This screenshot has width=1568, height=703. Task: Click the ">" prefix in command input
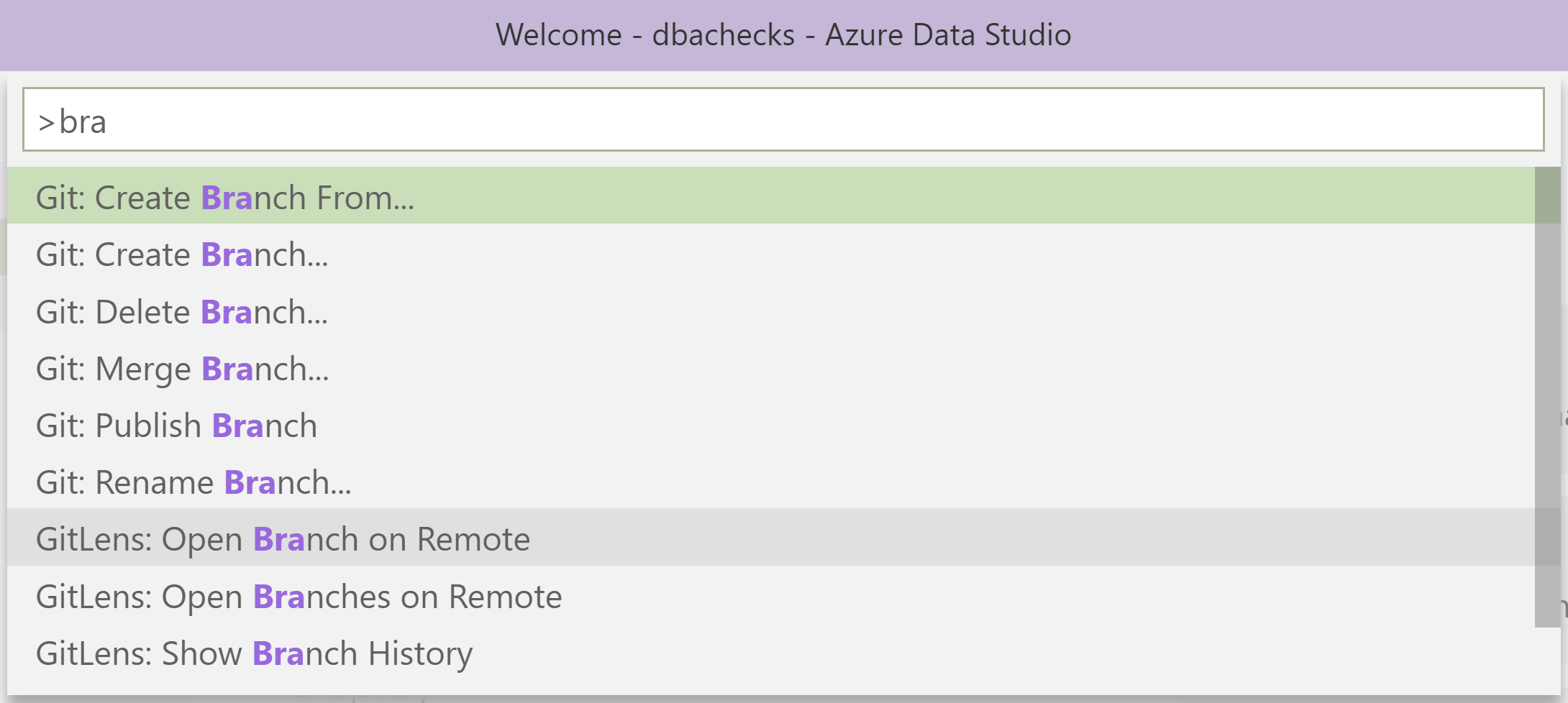(47, 123)
